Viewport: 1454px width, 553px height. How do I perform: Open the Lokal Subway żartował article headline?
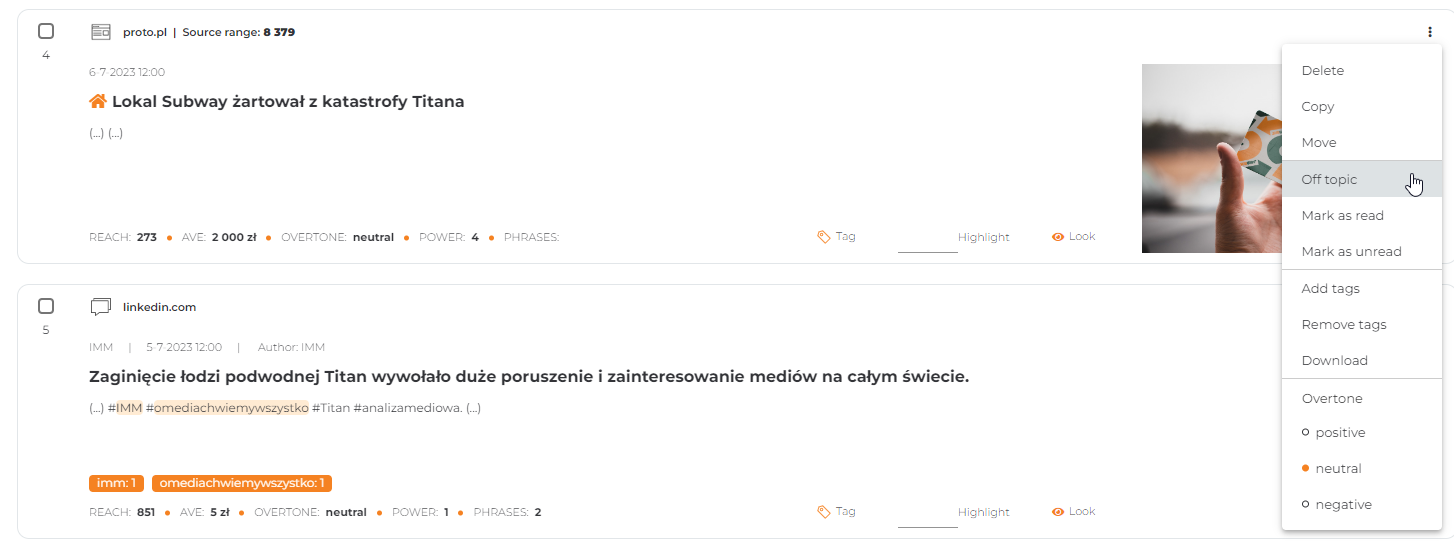[288, 101]
